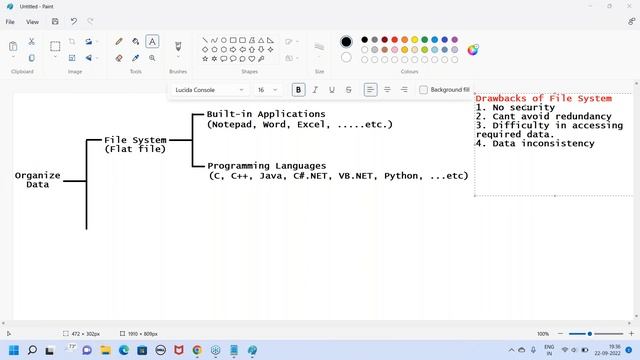Image resolution: width=640 pixels, height=360 pixels.
Task: Select the Eraser tool
Action: [119, 58]
